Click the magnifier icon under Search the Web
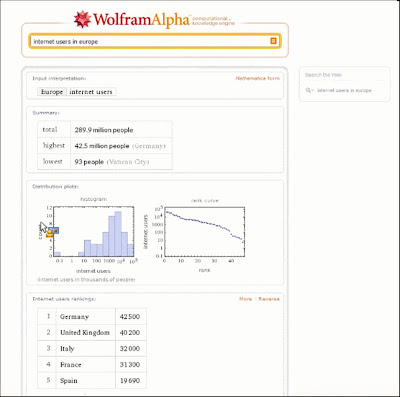 click(309, 90)
